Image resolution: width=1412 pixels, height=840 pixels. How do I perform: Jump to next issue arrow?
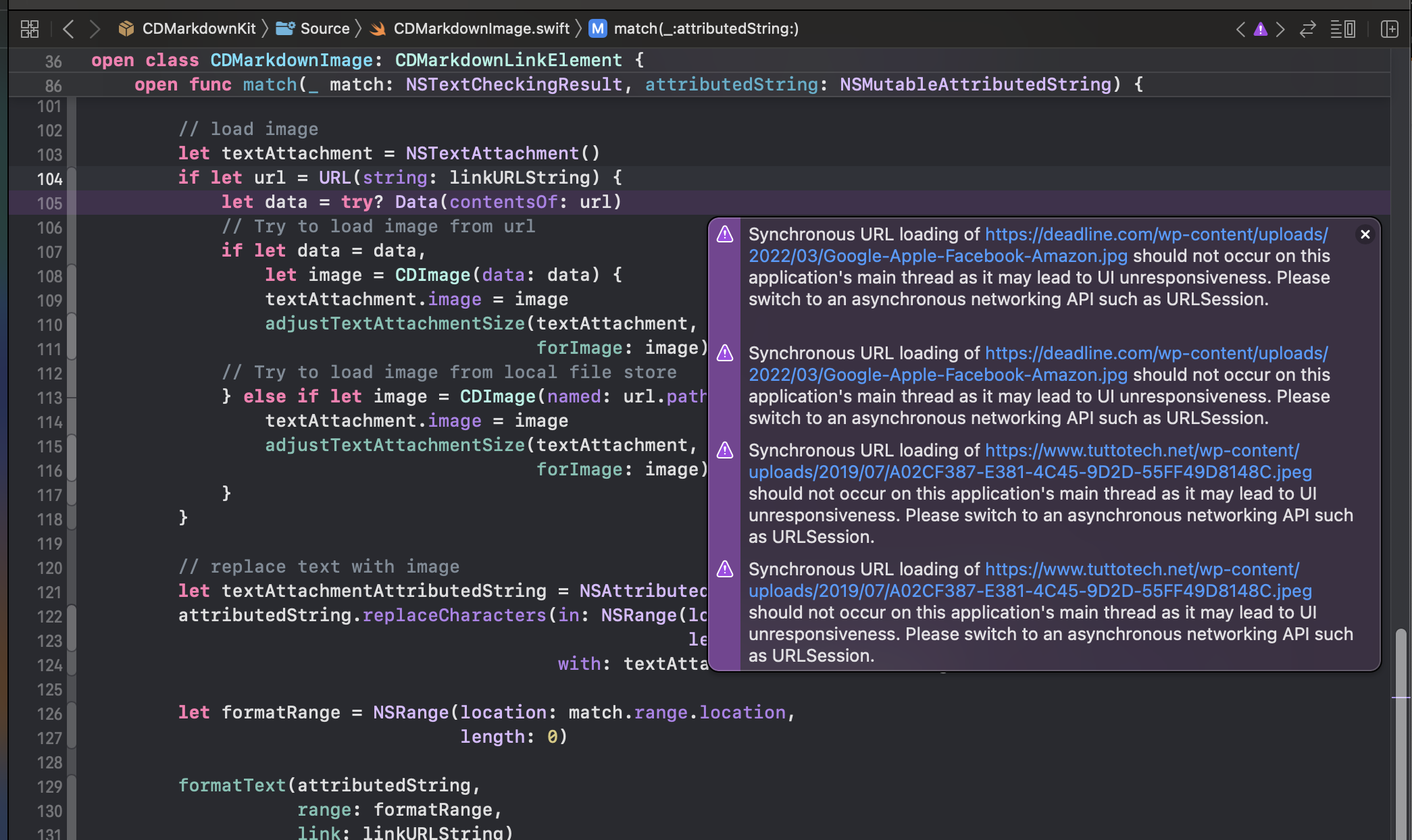1280,29
